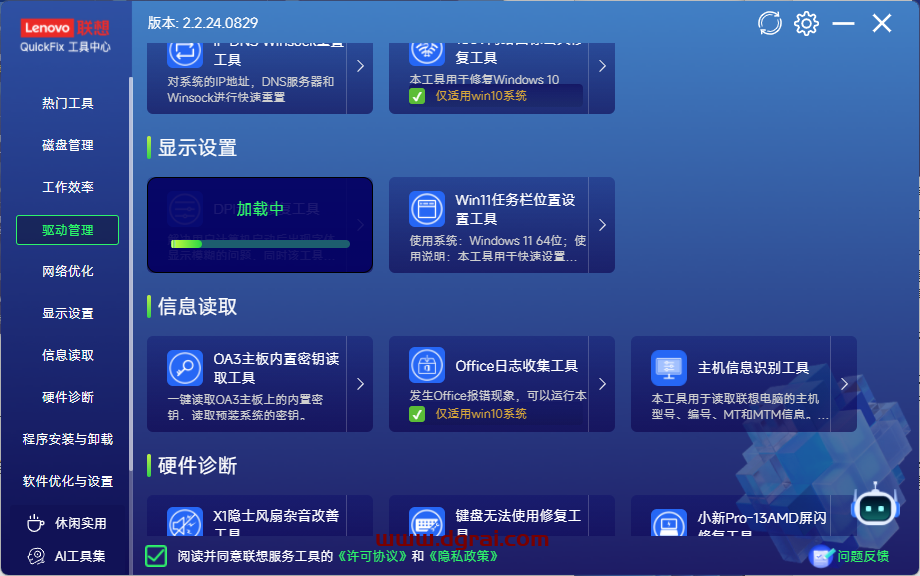Open the robot assistant icon
Viewport: 920px width, 576px height.
875,508
